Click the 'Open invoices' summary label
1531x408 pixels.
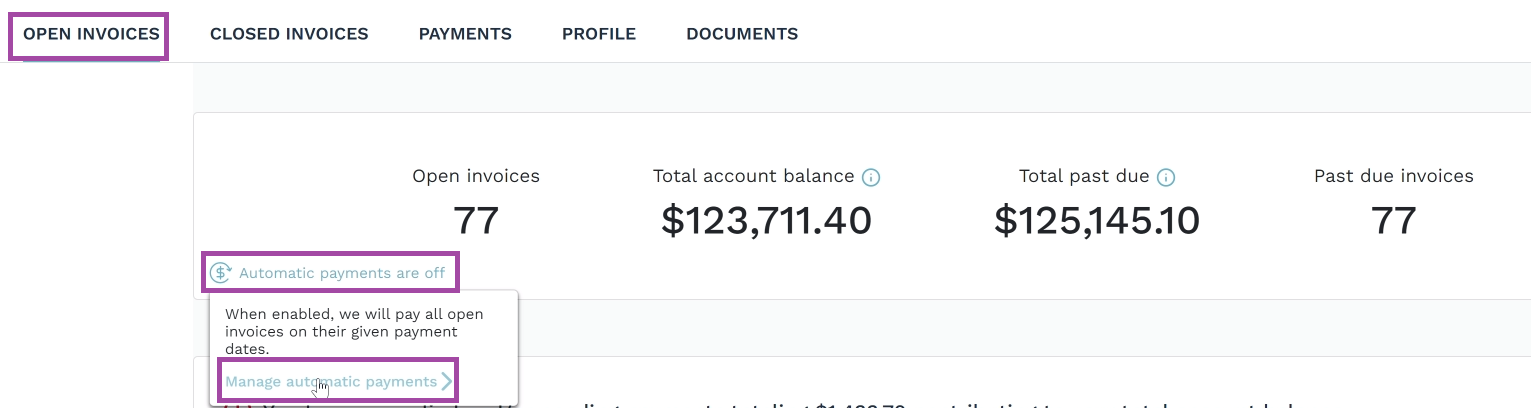476,176
